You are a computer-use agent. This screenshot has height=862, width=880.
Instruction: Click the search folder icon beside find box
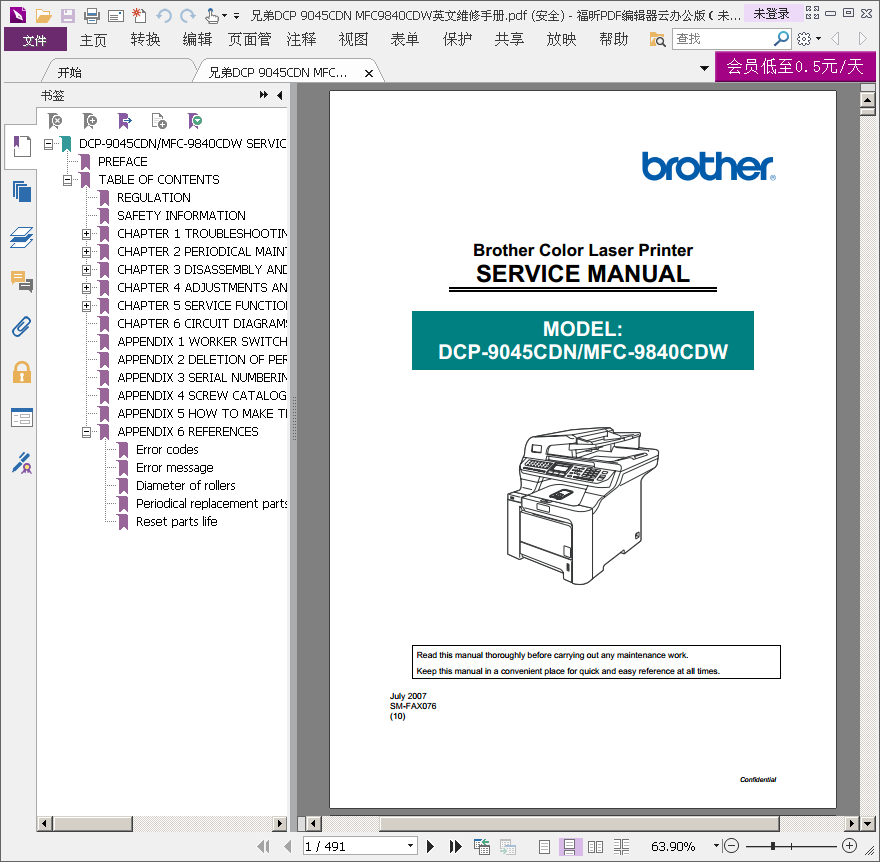point(657,39)
